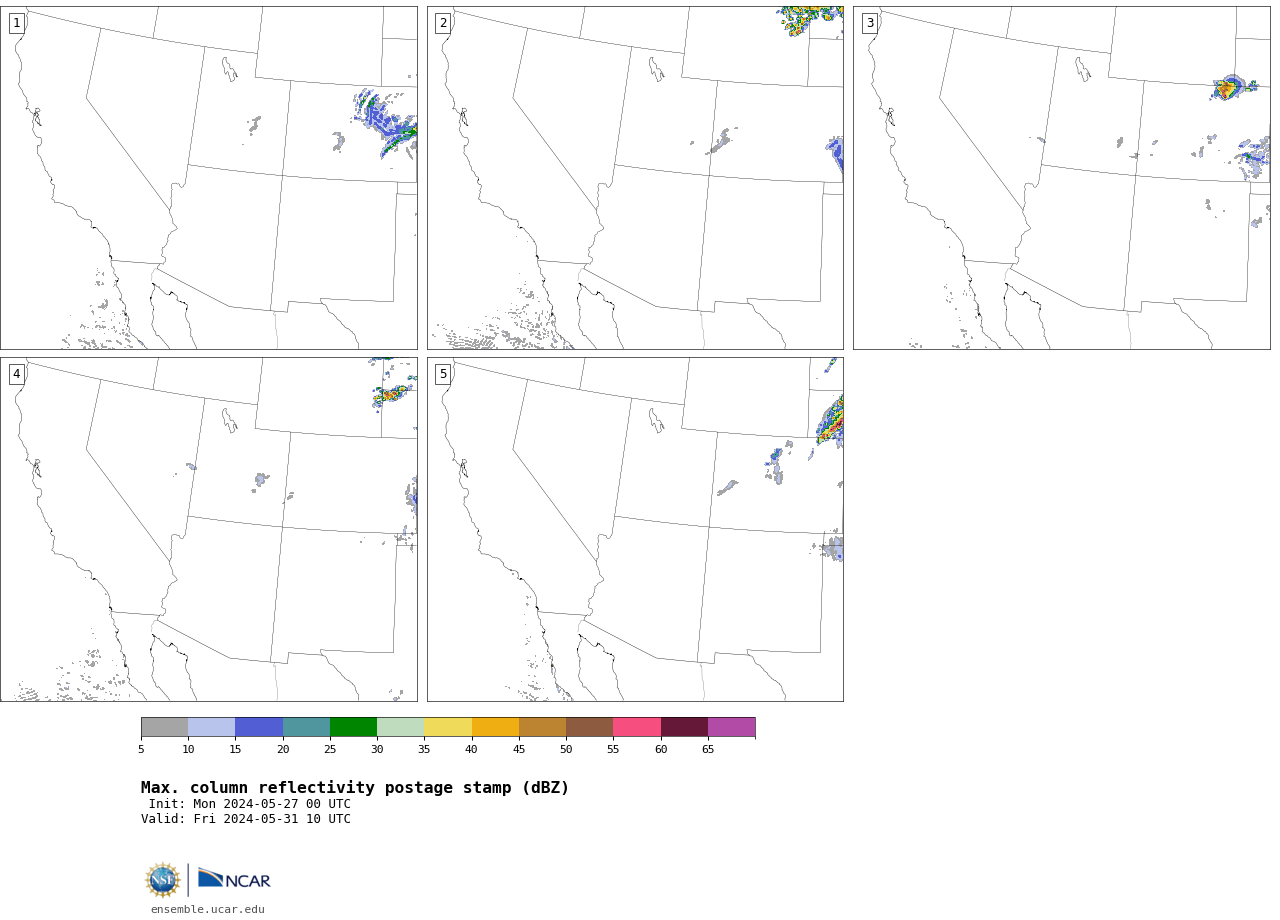1280x920 pixels.
Task: Click the NSF logo icon
Action: click(162, 880)
